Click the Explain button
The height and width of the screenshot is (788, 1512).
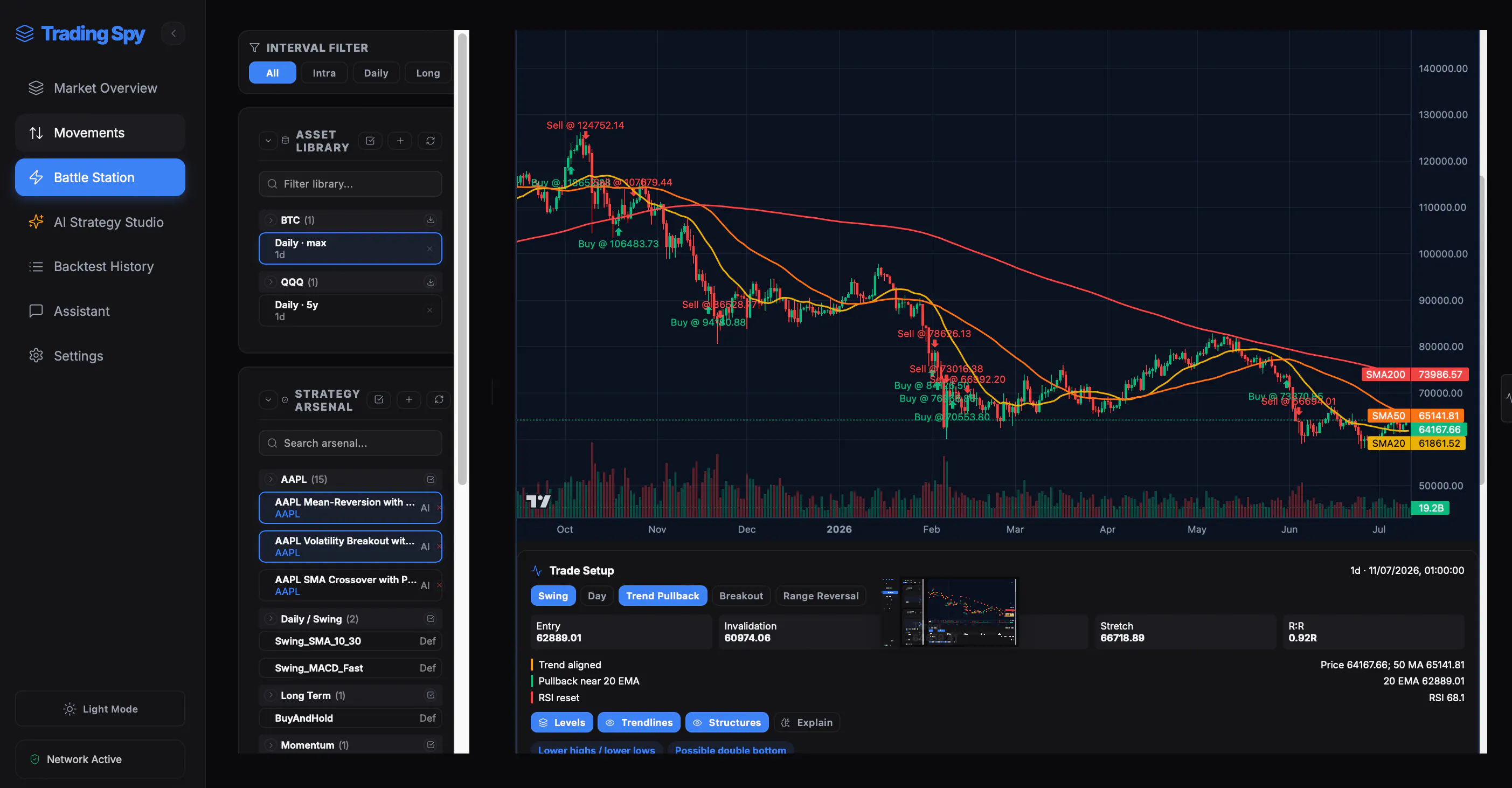pyautogui.click(x=807, y=723)
